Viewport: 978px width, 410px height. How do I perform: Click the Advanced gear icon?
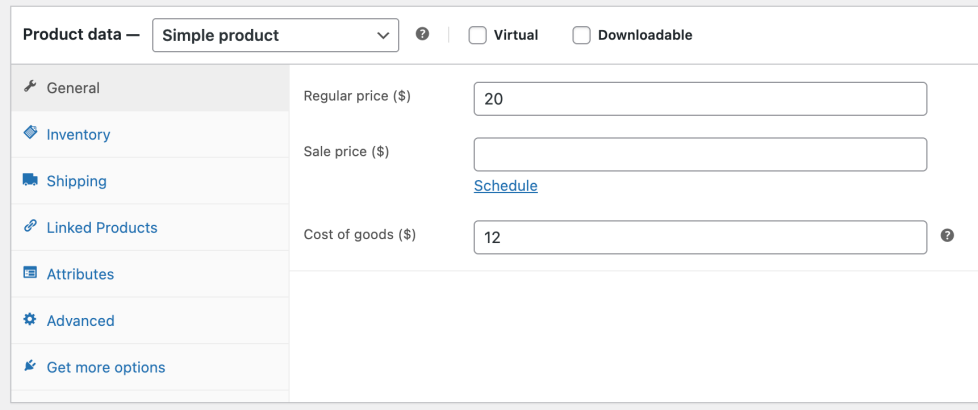30,320
